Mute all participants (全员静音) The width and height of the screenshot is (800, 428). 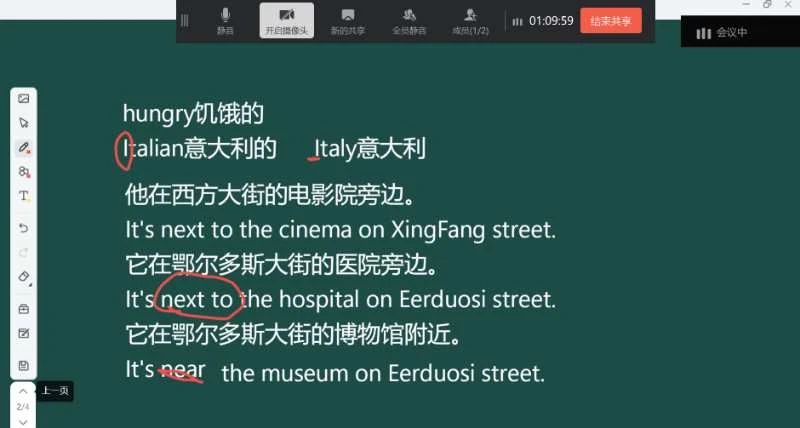point(408,20)
